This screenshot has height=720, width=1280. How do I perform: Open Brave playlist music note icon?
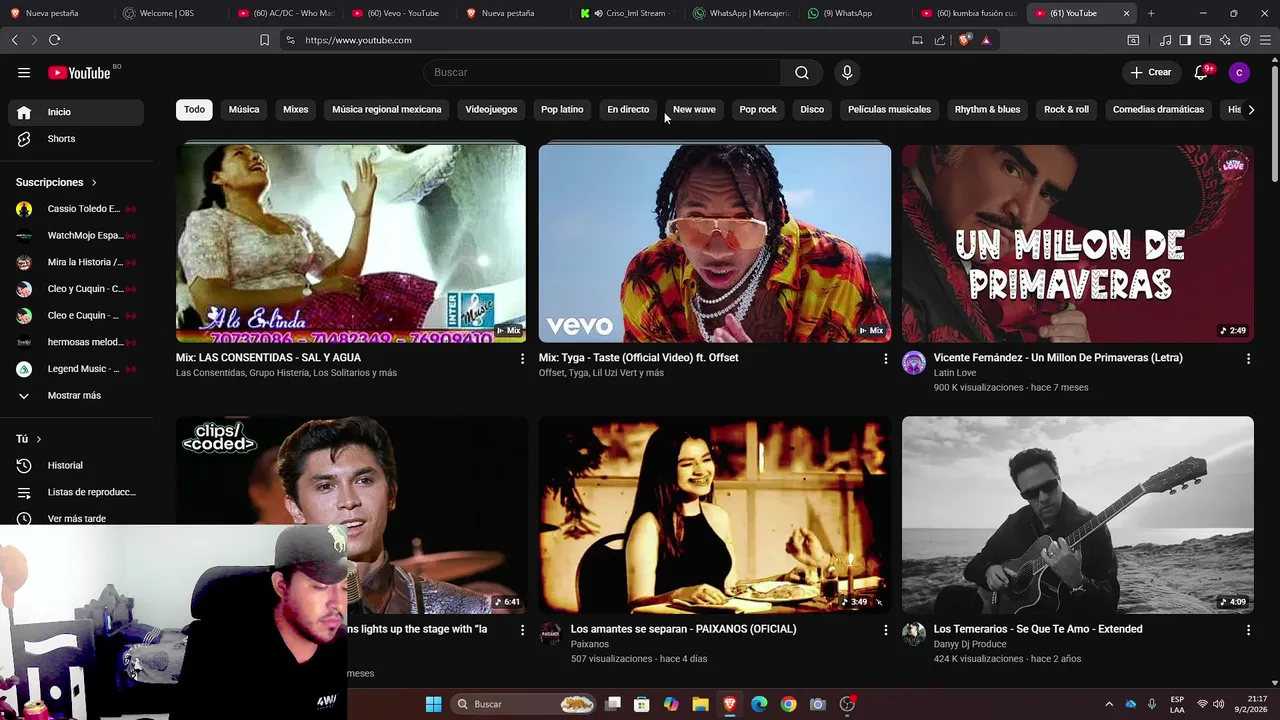pyautogui.click(x=1165, y=40)
